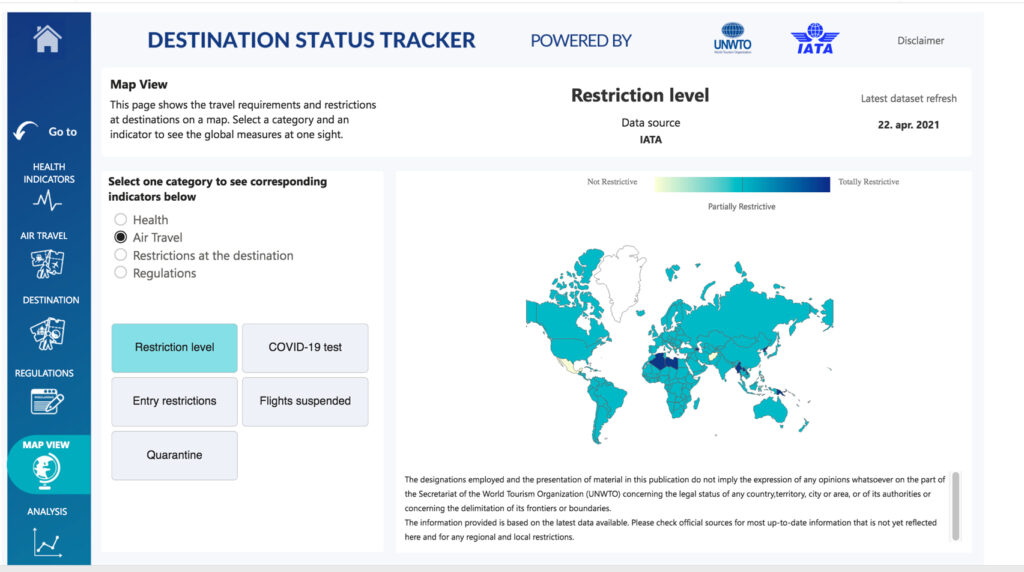
Task: Open the Home icon in sidebar
Action: coord(48,39)
